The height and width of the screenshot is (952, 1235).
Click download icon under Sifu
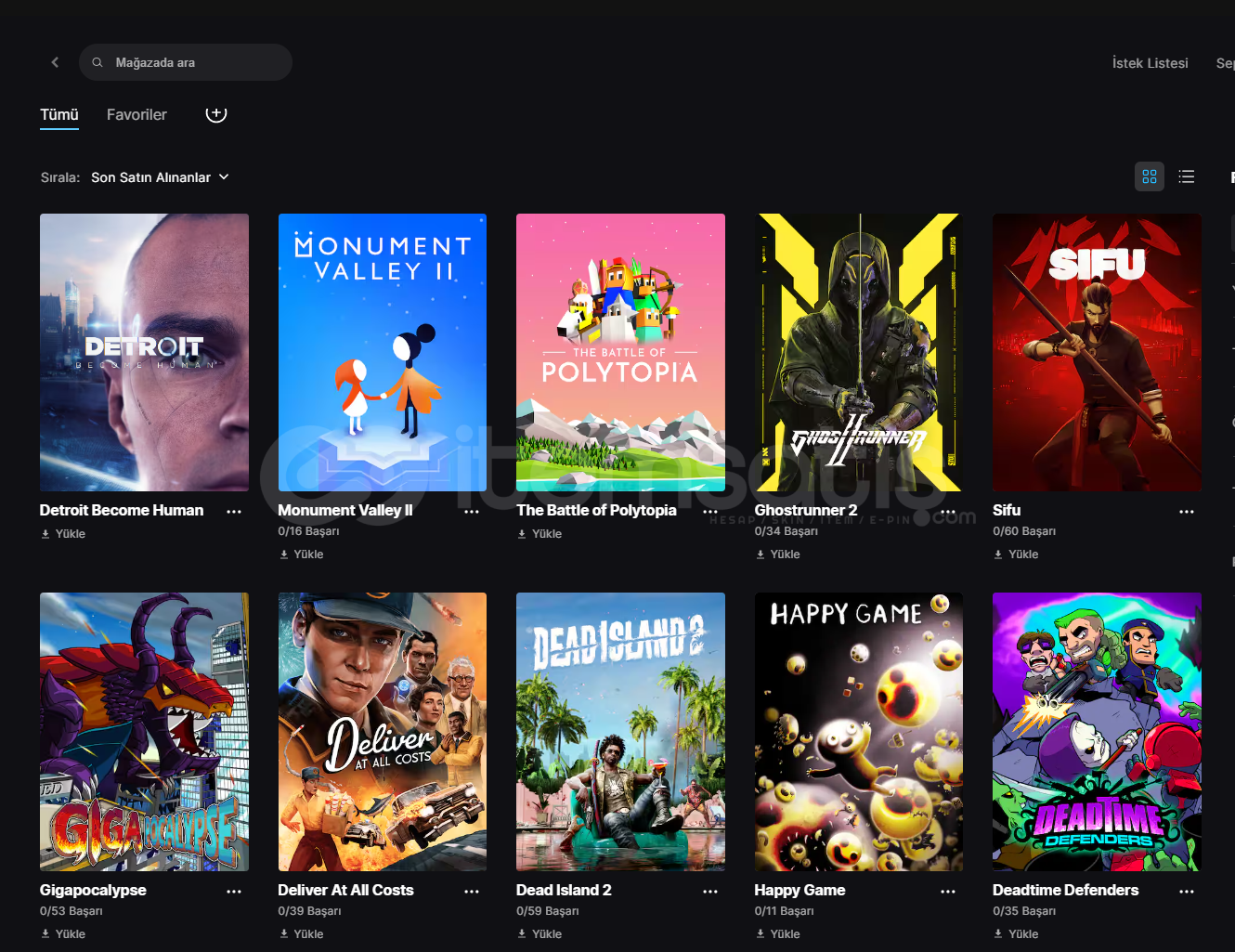pos(998,554)
